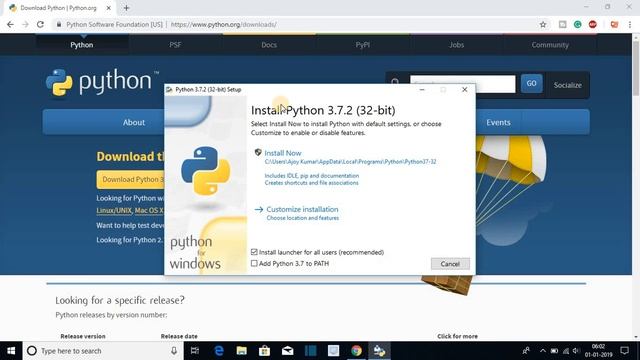Viewport: 640px width, 360px height.
Task: Click the volume icon in system tray
Action: pos(576,351)
